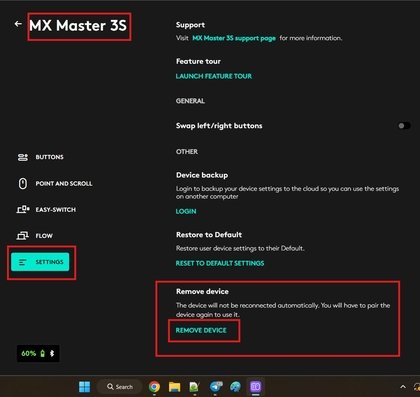This screenshot has height=397, width=420.
Task: Click the Swap left/right buttons label
Action: click(x=219, y=126)
